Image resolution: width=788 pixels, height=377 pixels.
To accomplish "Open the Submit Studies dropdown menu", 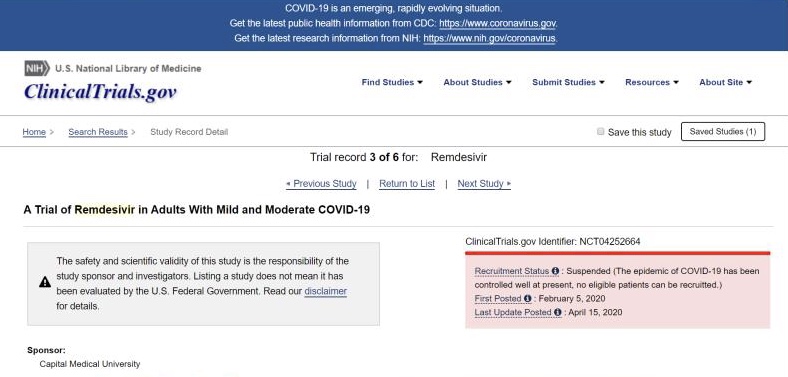I will (568, 82).
